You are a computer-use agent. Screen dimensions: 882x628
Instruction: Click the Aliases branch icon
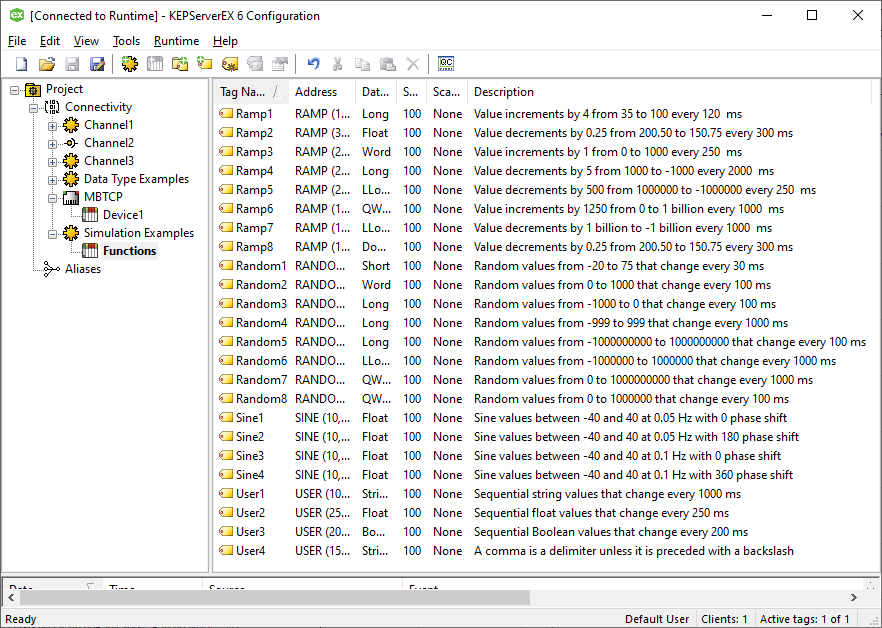click(x=52, y=269)
